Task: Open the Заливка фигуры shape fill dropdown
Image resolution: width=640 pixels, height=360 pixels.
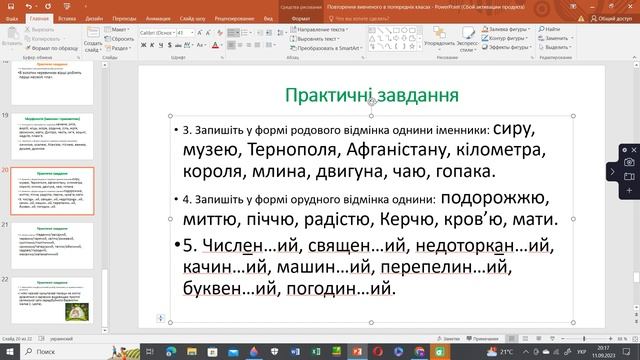Action: coord(506,29)
